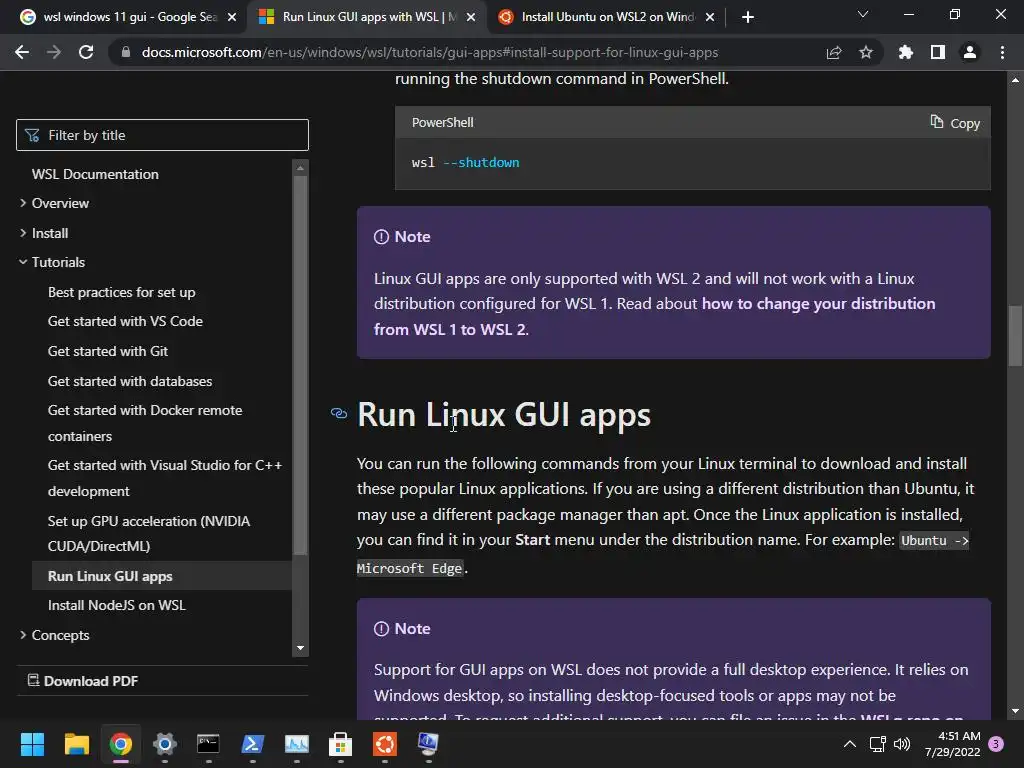Open the clock and date panel
1024x768 pixels.
(x=953, y=744)
